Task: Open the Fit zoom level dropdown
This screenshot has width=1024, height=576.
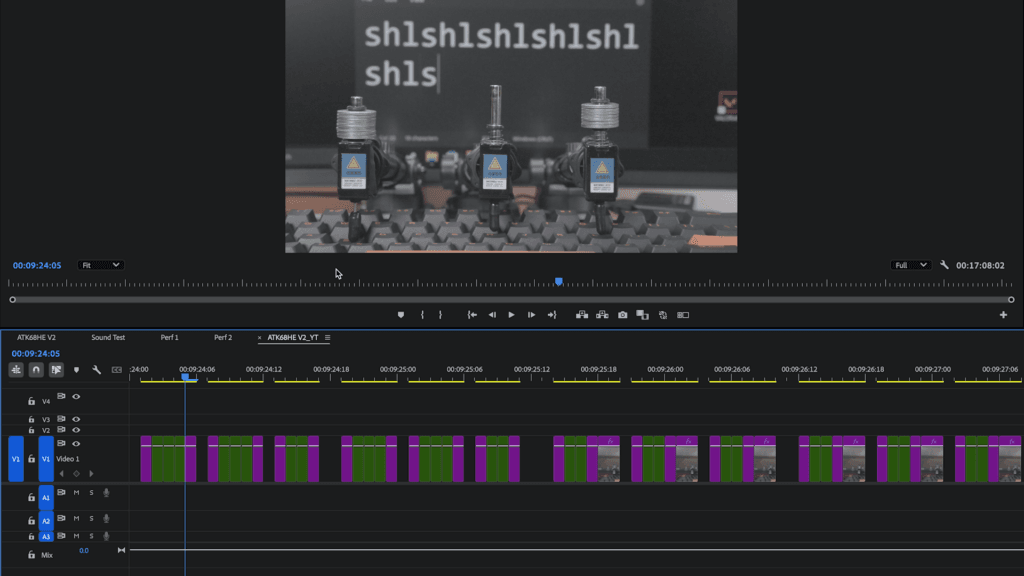Action: click(101, 265)
